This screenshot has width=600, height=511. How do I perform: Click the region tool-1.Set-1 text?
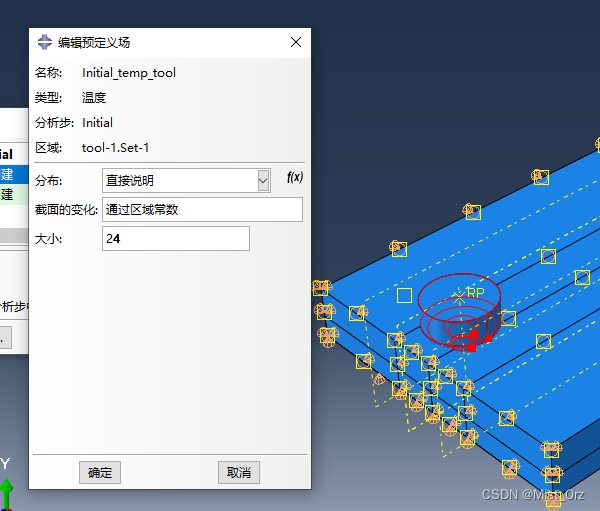coord(116,148)
